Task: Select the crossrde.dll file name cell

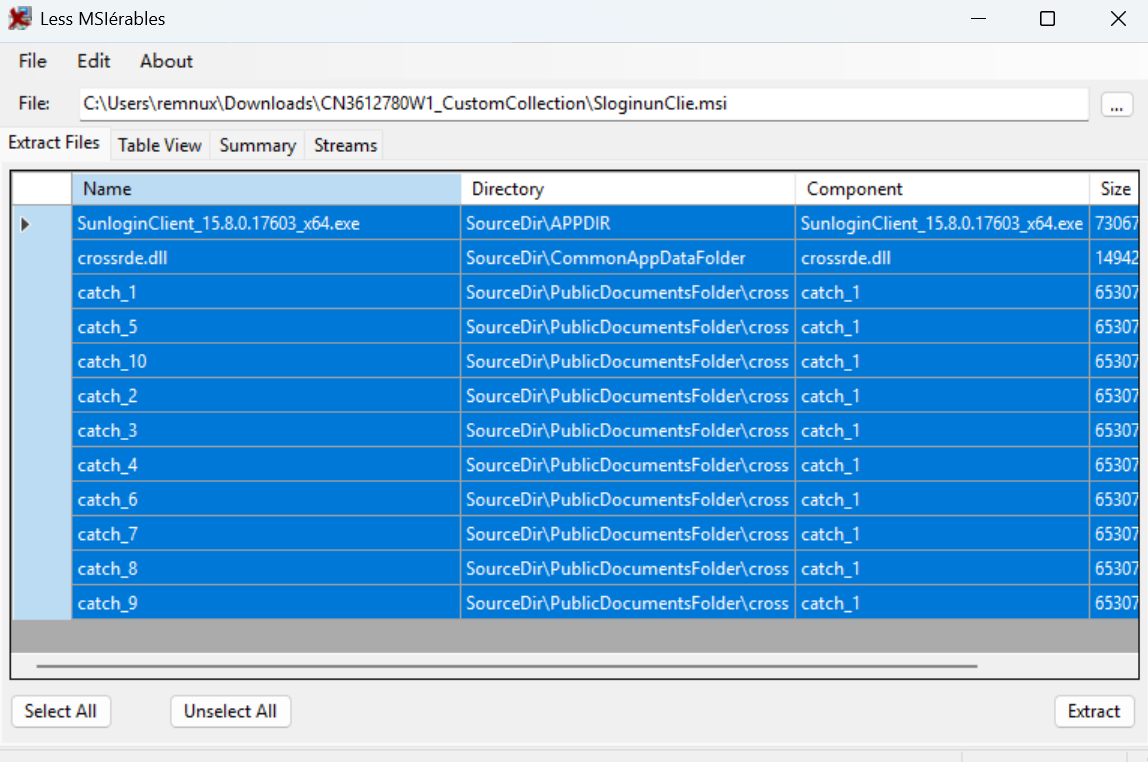Action: [266, 258]
